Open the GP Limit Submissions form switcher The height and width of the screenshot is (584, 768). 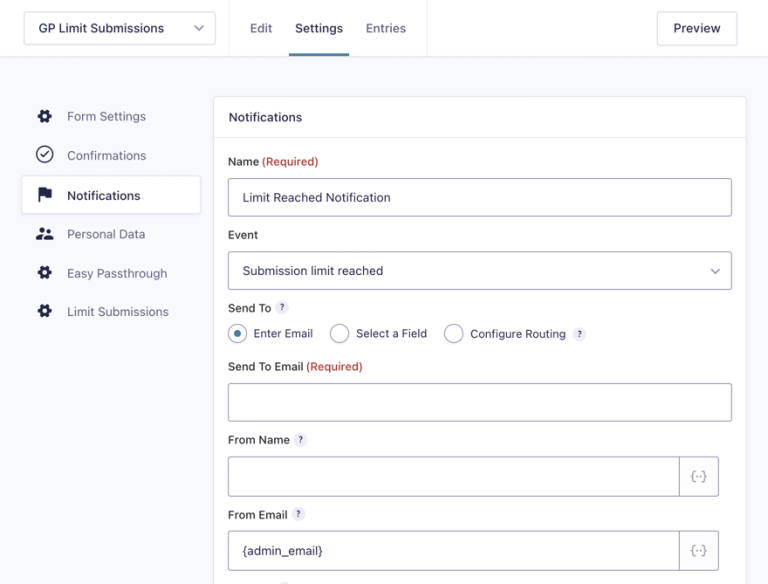(119, 28)
